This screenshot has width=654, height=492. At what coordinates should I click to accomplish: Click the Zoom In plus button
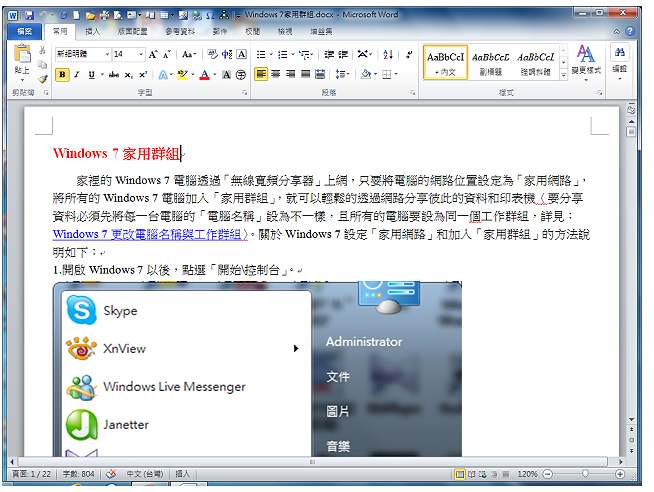620,474
